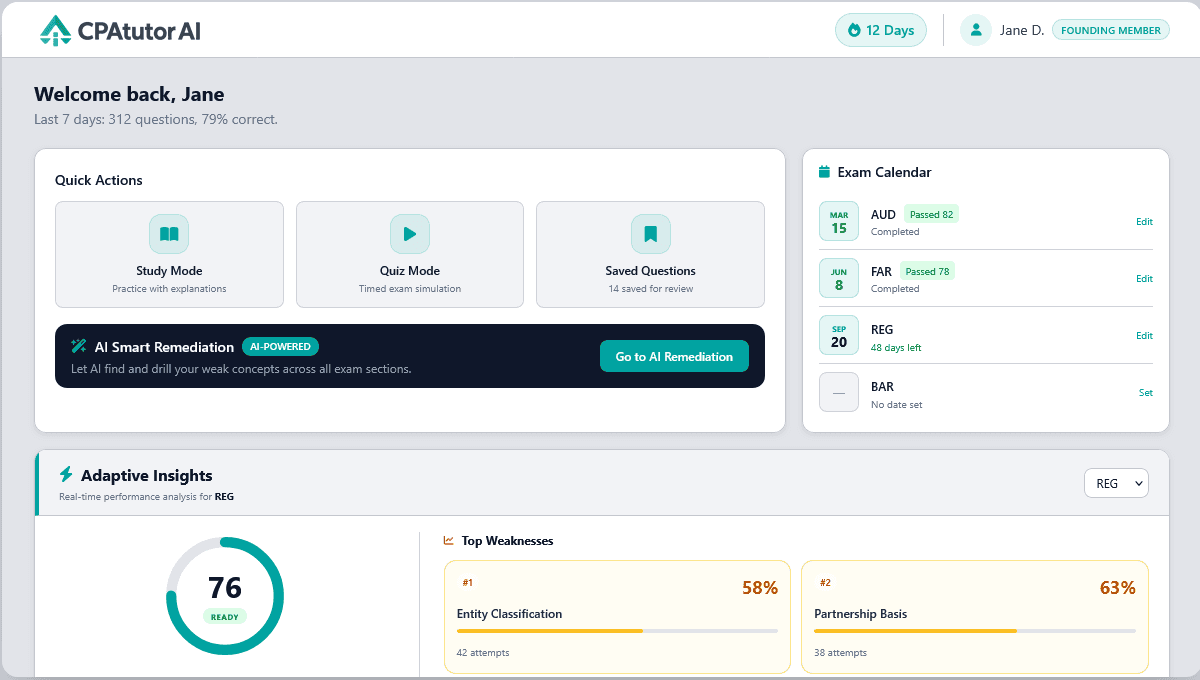Click the Quiz Mode play icon
The width and height of the screenshot is (1200, 680).
click(x=410, y=233)
